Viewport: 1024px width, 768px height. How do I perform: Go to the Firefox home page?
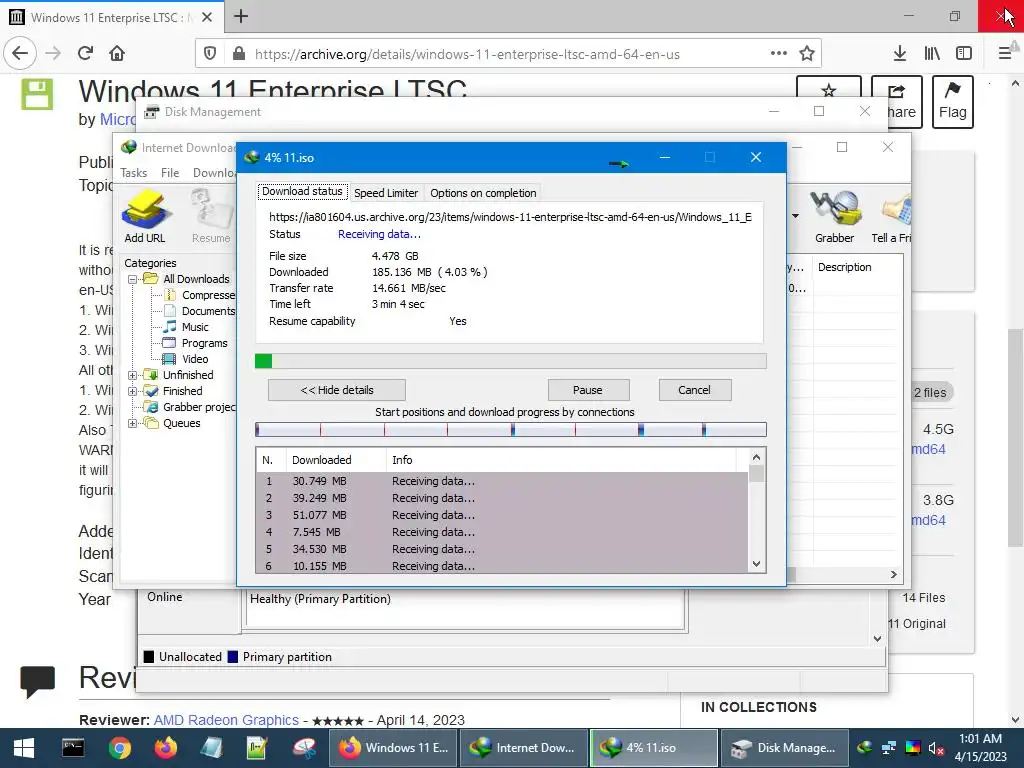[117, 54]
